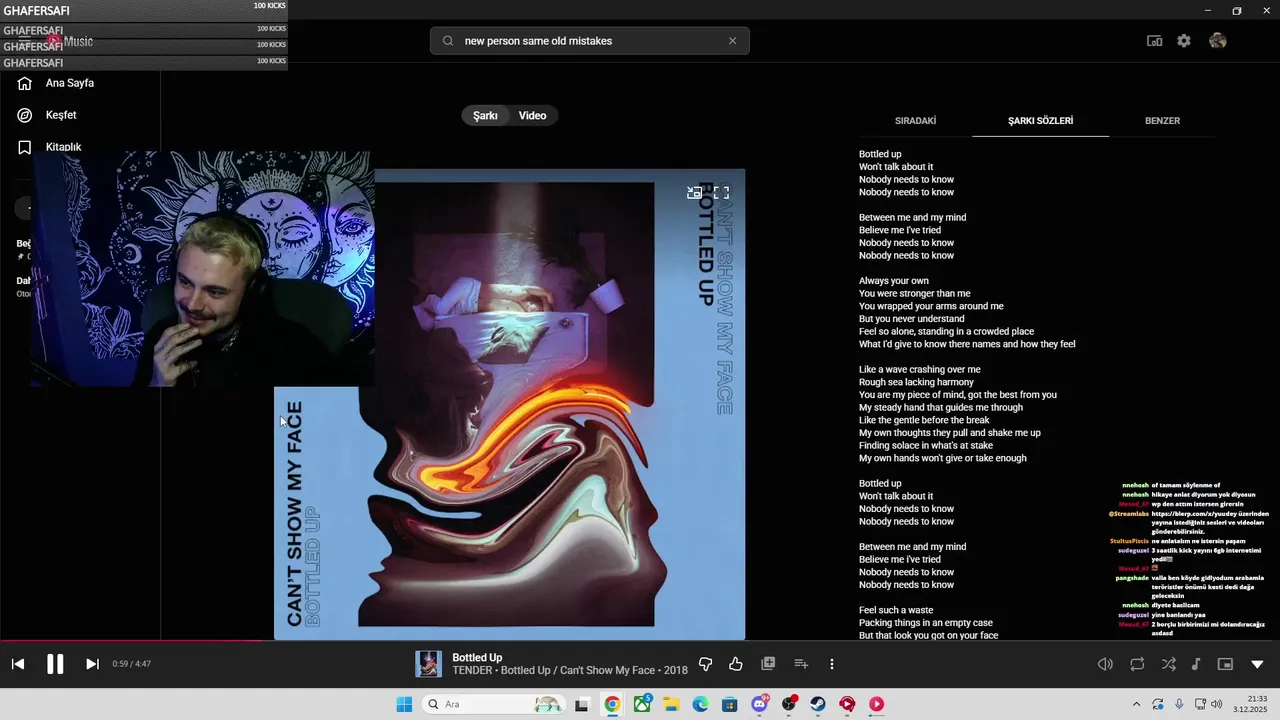Click lyric line 'Always your own'
The image size is (1280, 720).
pos(894,281)
